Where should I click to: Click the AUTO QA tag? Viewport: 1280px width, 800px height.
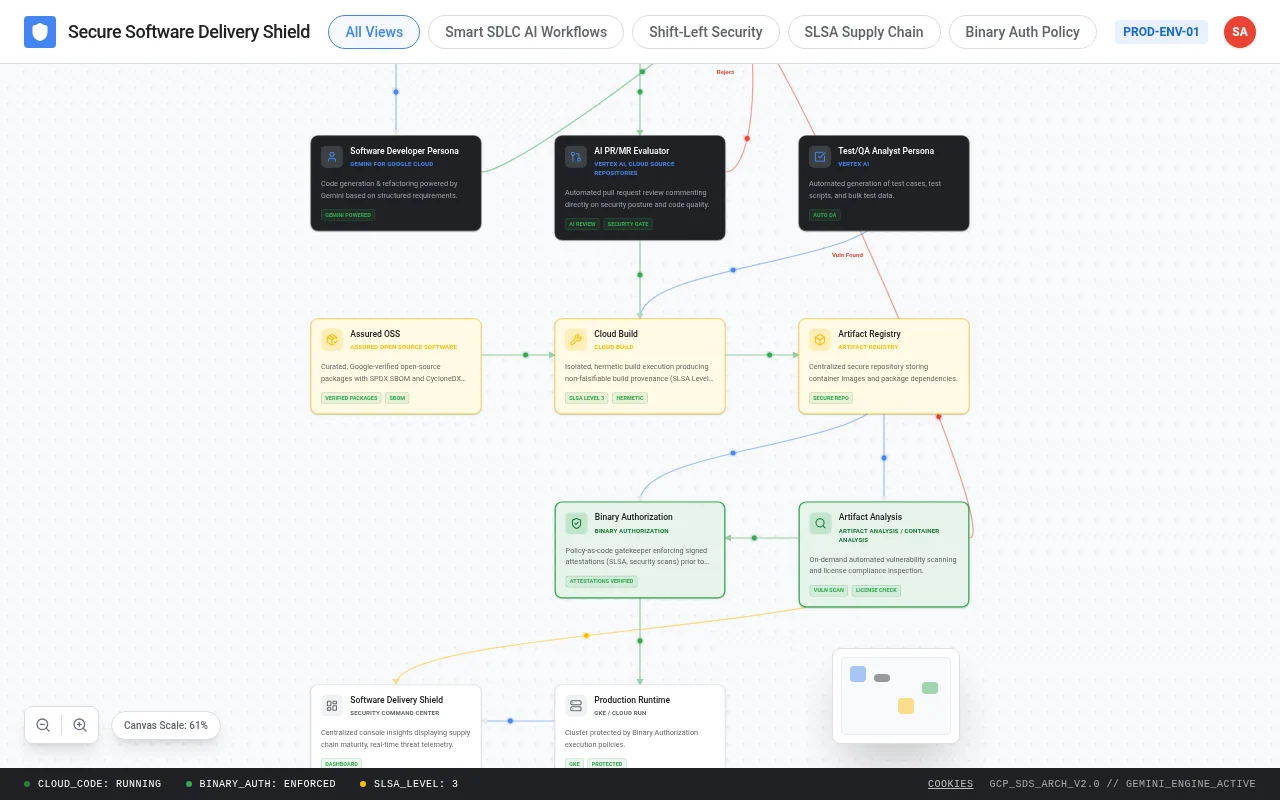point(825,215)
